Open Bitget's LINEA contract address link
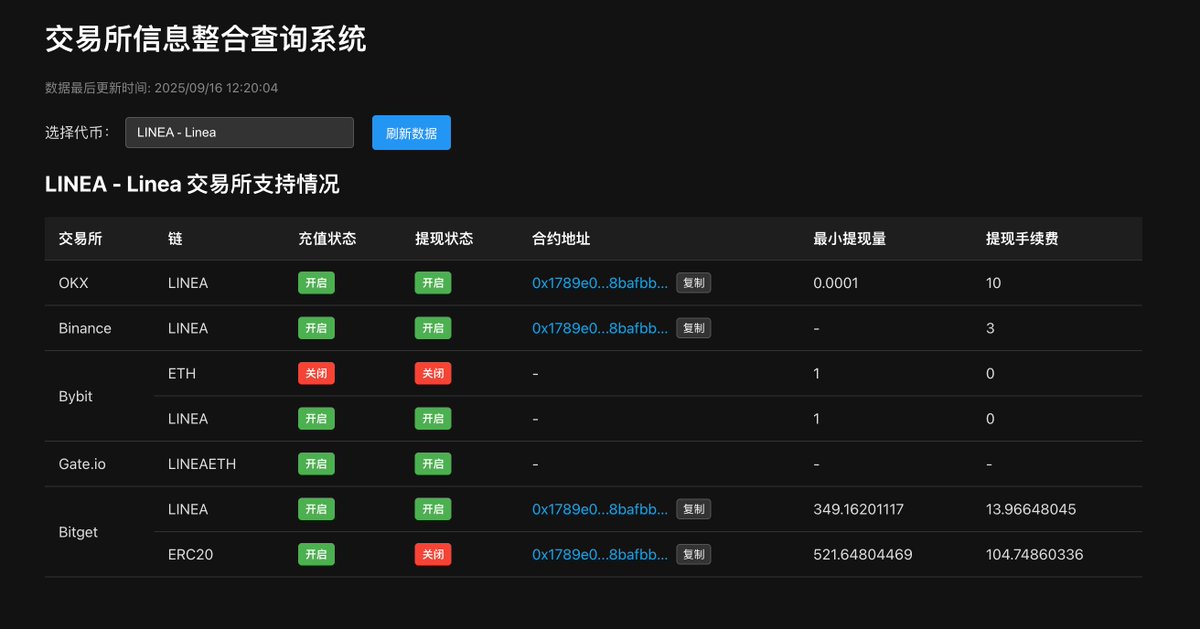This screenshot has height=629, width=1200. pyautogui.click(x=599, y=509)
